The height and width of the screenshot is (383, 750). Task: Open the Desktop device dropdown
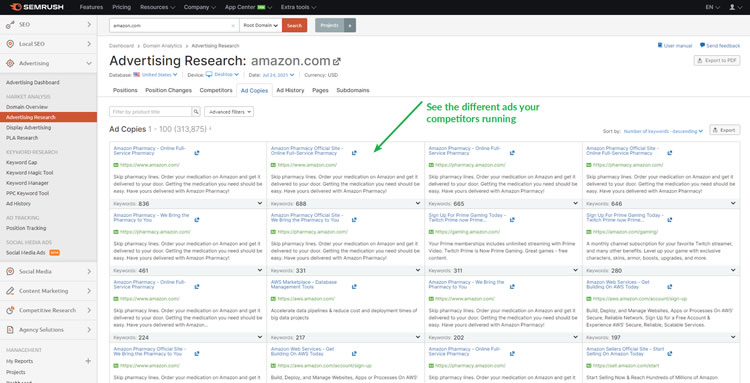pos(222,75)
